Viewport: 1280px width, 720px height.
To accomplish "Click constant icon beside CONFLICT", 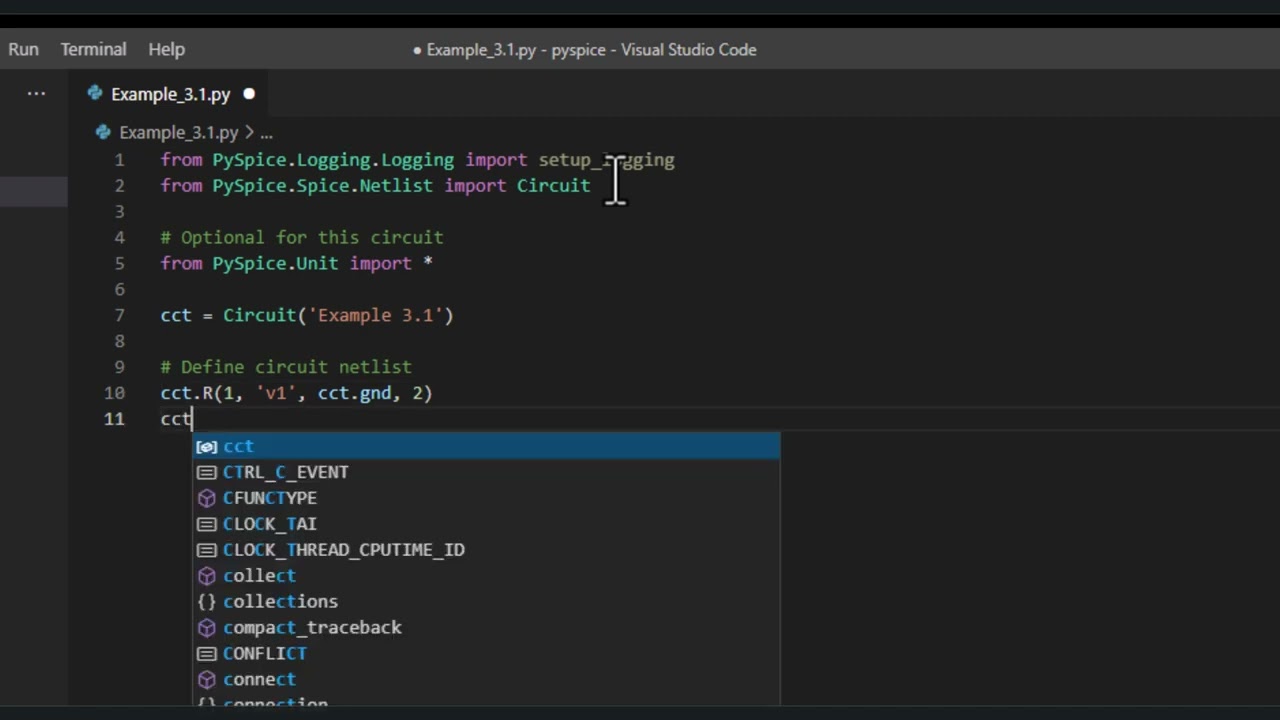I will pos(207,654).
